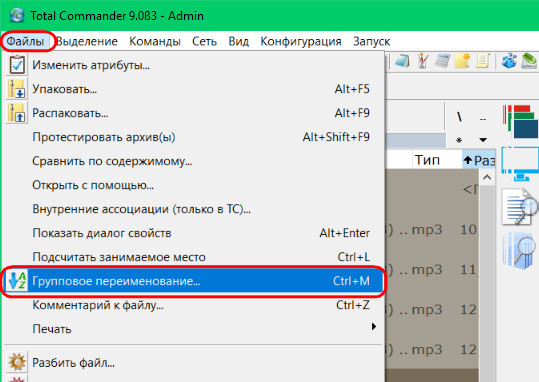Select Открыть с помощью entry
The image size is (539, 382).
(x=194, y=185)
